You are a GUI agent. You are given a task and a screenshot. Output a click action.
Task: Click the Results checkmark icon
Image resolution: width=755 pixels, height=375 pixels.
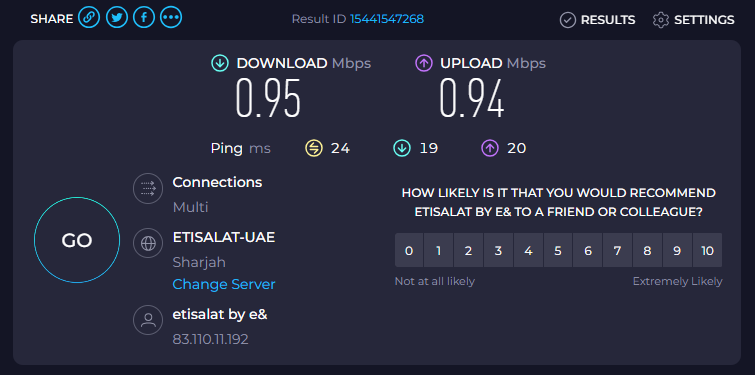(568, 20)
